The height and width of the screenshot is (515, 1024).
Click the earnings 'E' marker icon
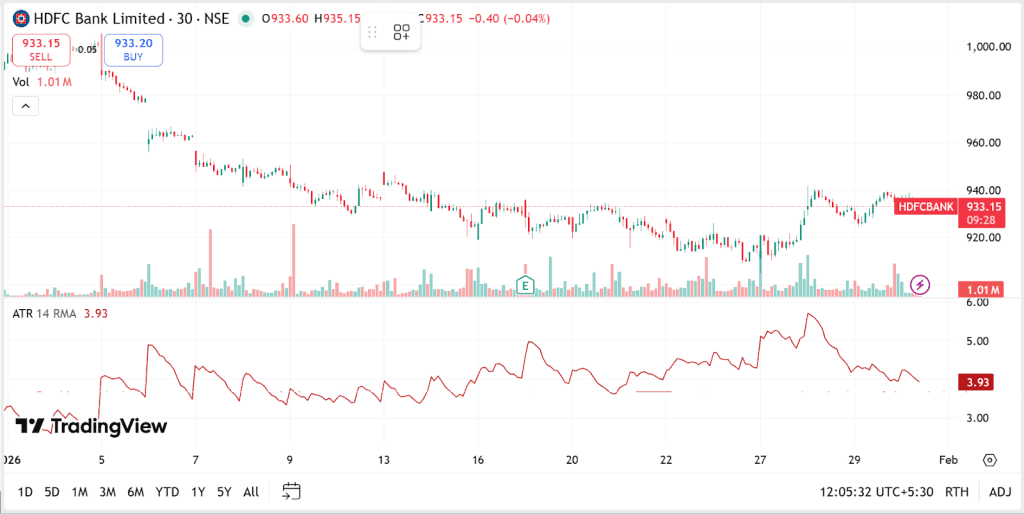tap(525, 285)
